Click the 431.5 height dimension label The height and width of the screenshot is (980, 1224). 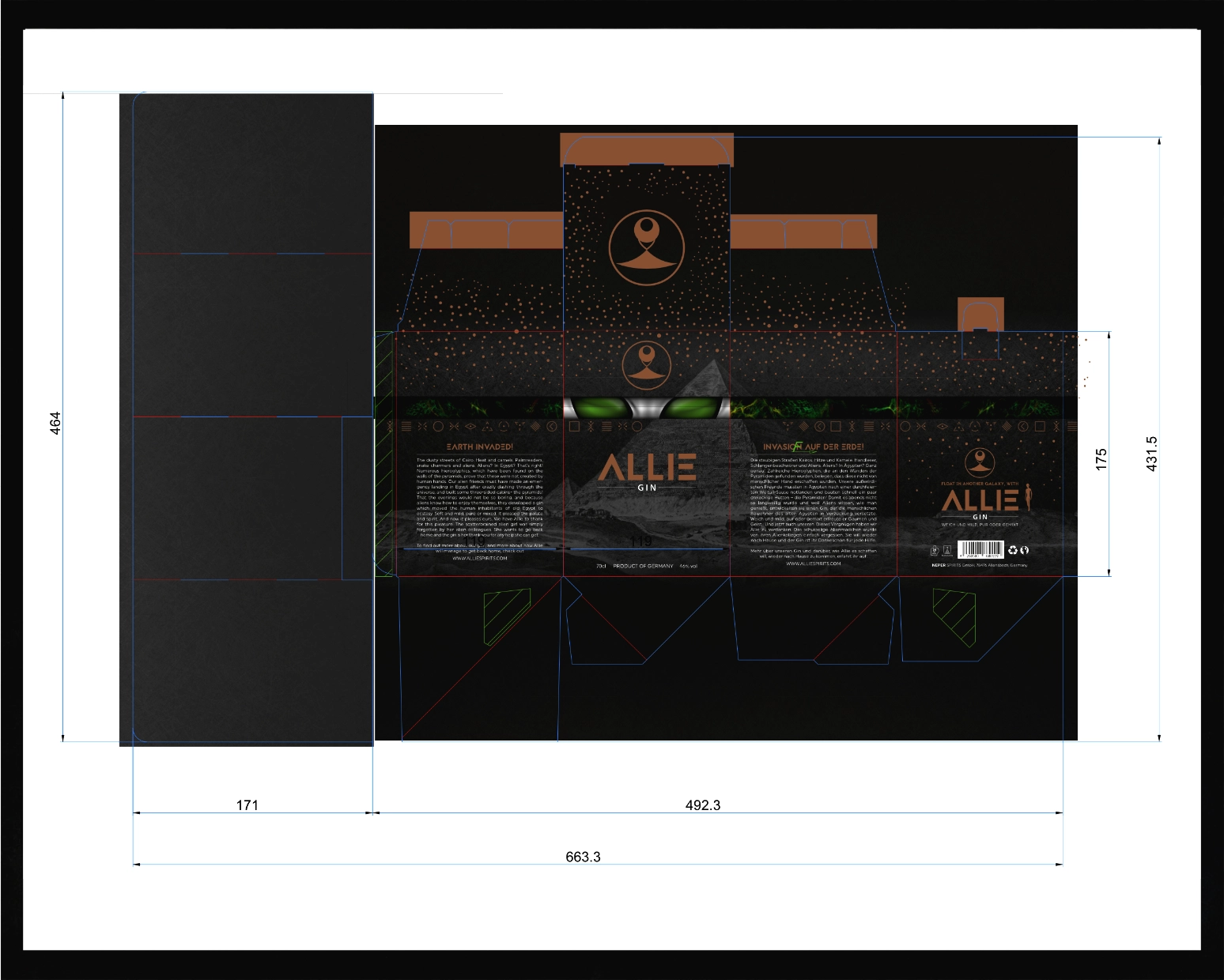[x=1152, y=454]
